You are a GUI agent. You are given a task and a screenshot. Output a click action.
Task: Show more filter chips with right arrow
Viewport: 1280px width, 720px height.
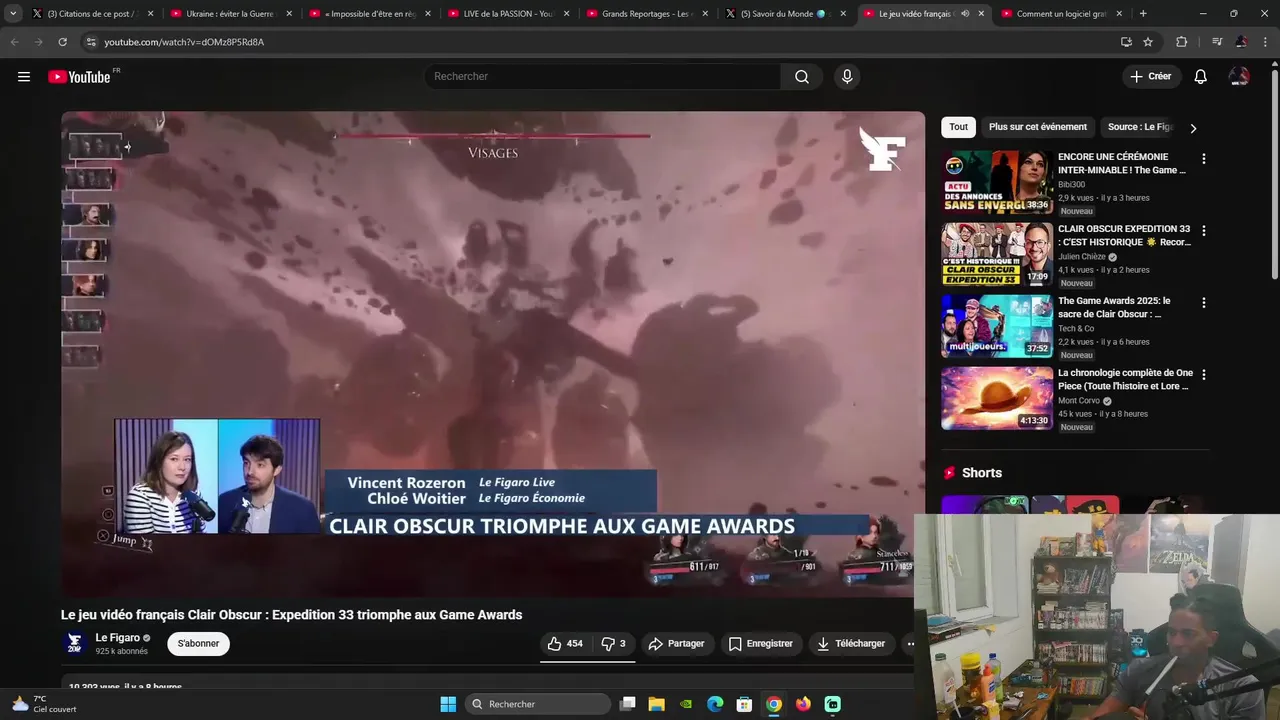[x=1193, y=128]
